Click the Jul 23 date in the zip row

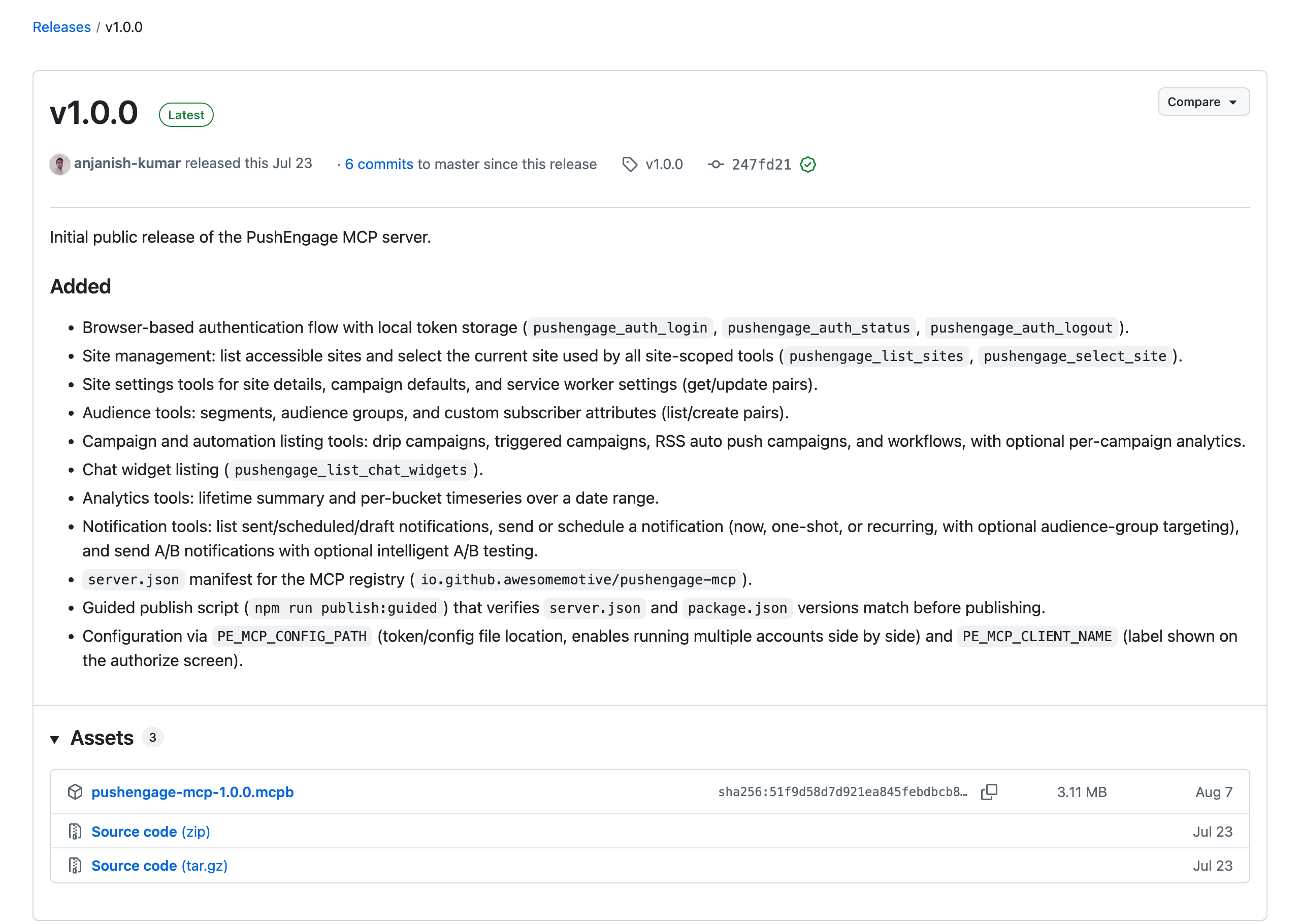point(1212,831)
